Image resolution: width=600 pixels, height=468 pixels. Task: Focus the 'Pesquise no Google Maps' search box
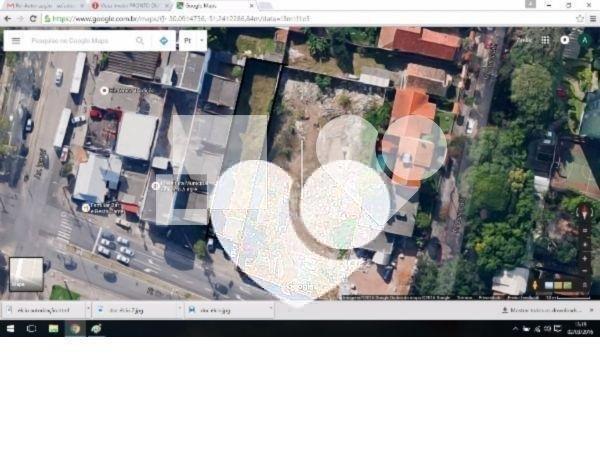coord(71,41)
